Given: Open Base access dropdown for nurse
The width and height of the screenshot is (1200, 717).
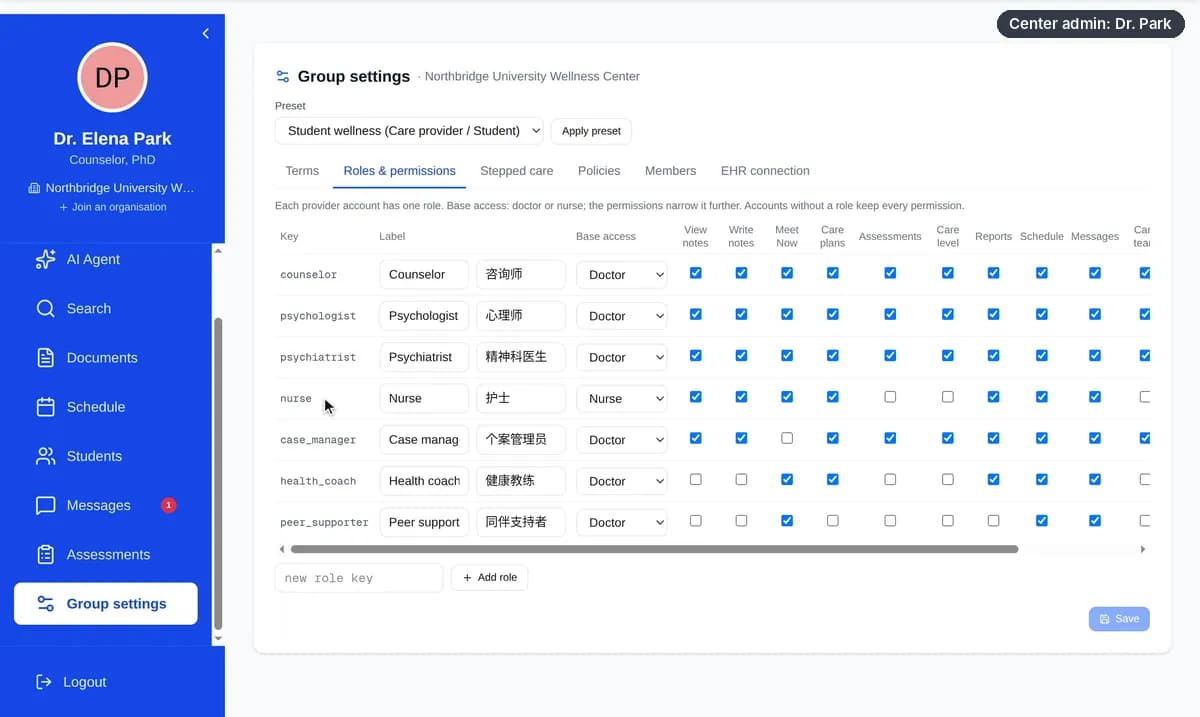Looking at the screenshot, I should pos(621,398).
